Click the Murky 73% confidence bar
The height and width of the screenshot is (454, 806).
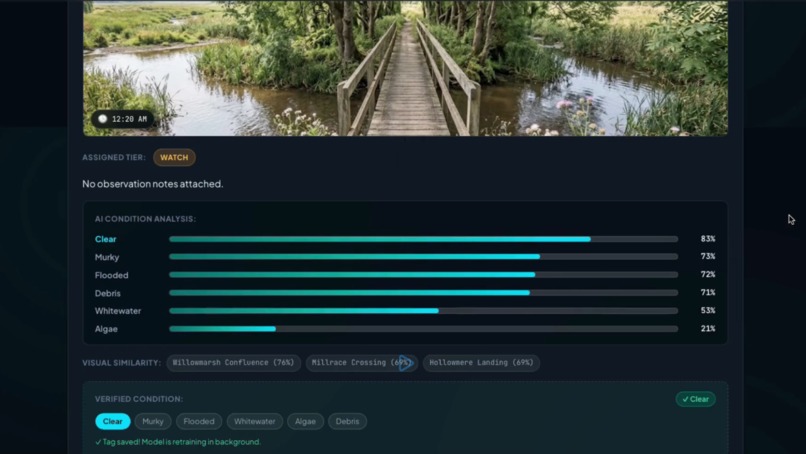tap(424, 257)
